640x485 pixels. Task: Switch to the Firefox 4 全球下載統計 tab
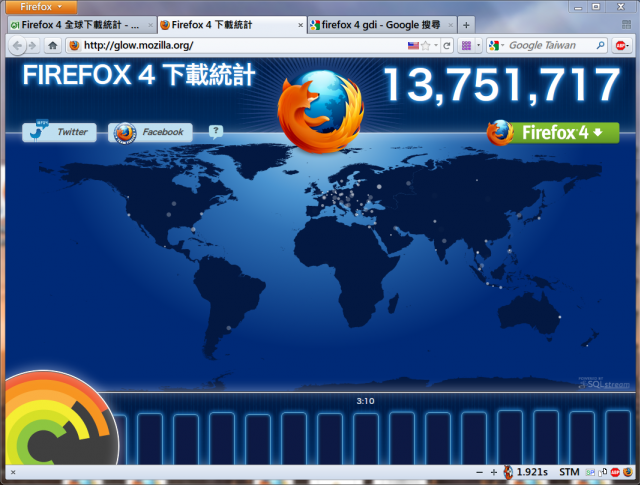click(x=82, y=25)
